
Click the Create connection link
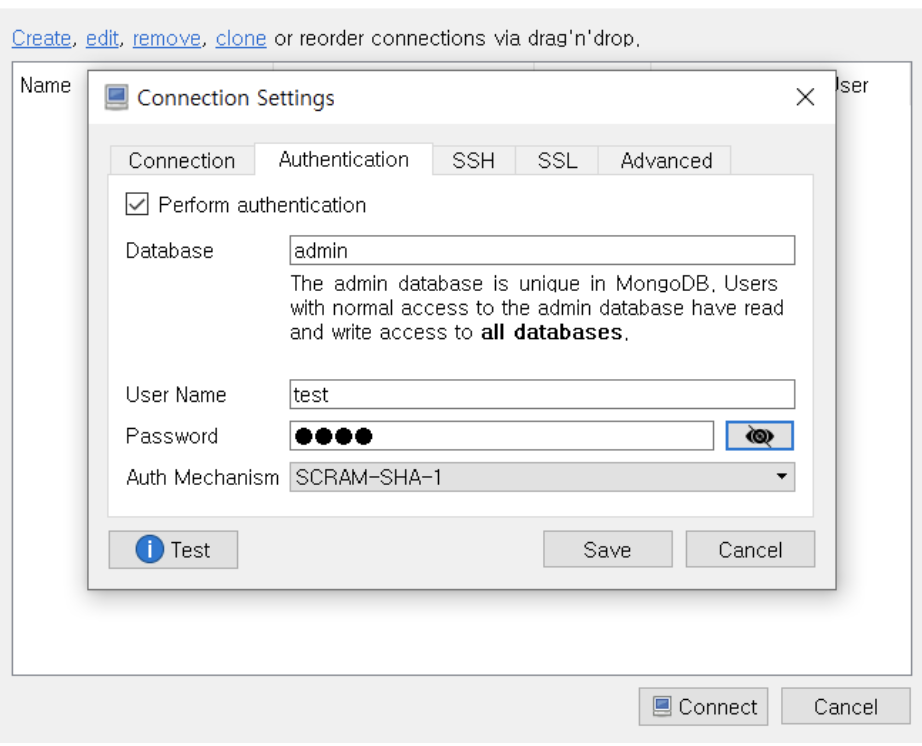[x=41, y=38]
